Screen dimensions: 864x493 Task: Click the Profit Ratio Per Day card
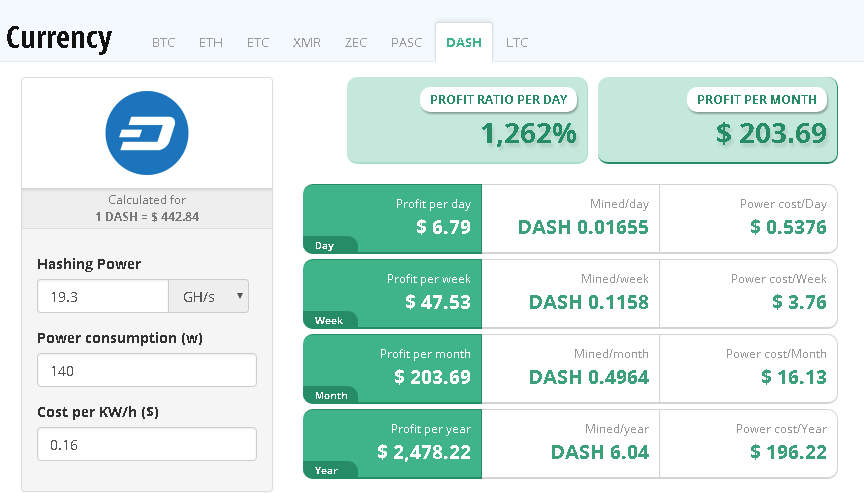(467, 120)
